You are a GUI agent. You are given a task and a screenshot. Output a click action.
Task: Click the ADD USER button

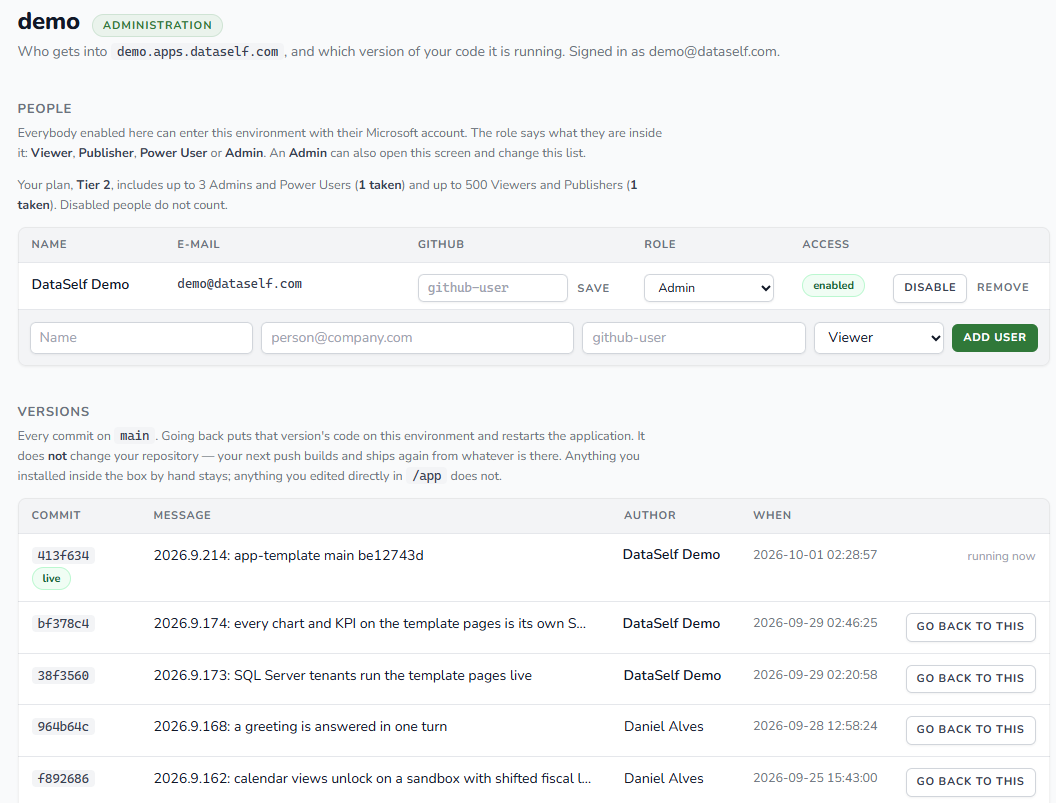pos(994,338)
